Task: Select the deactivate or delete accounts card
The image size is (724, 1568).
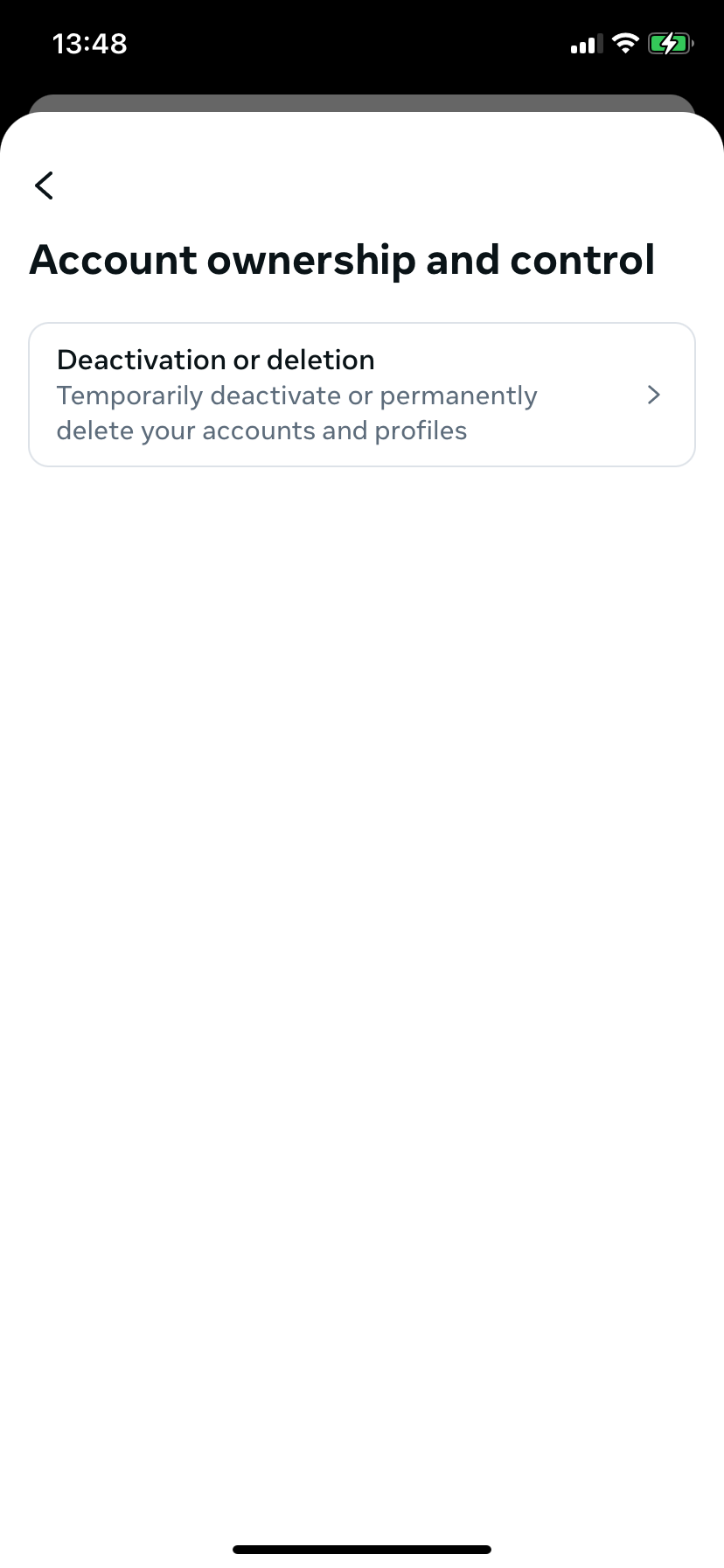Action: (x=361, y=394)
